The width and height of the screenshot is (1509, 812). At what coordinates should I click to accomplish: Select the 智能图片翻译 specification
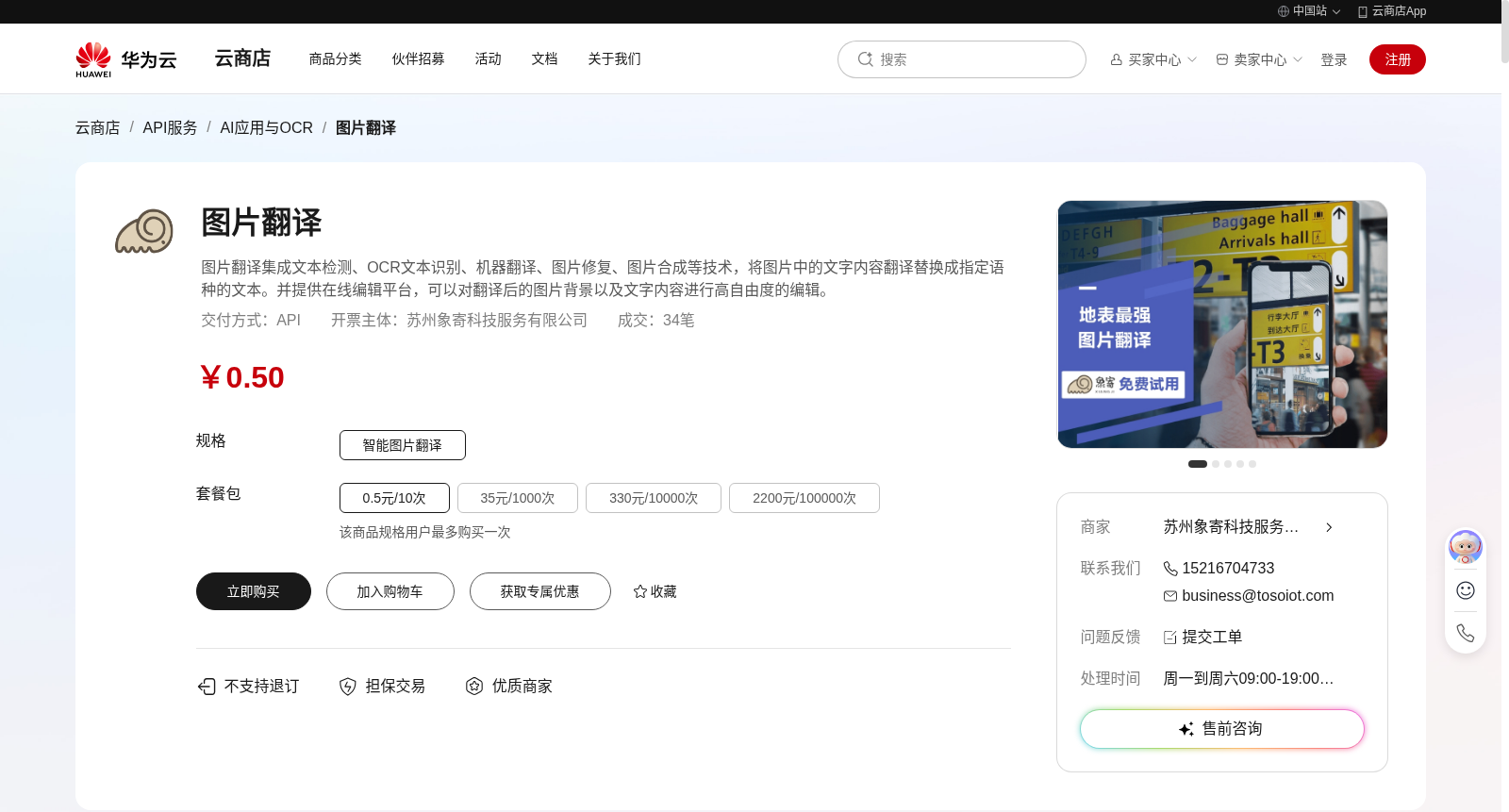pyautogui.click(x=403, y=445)
